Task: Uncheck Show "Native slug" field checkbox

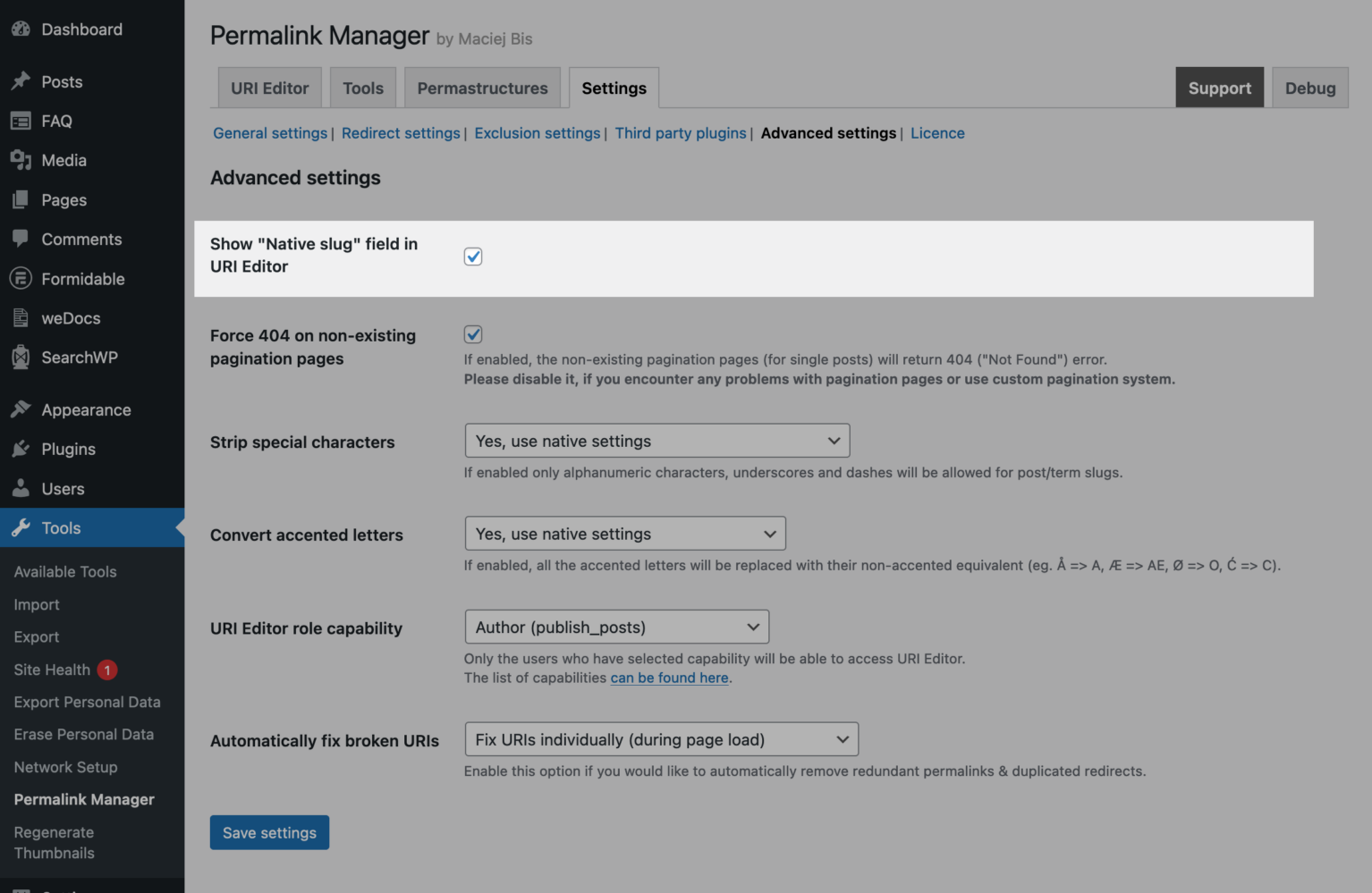Action: (x=473, y=257)
